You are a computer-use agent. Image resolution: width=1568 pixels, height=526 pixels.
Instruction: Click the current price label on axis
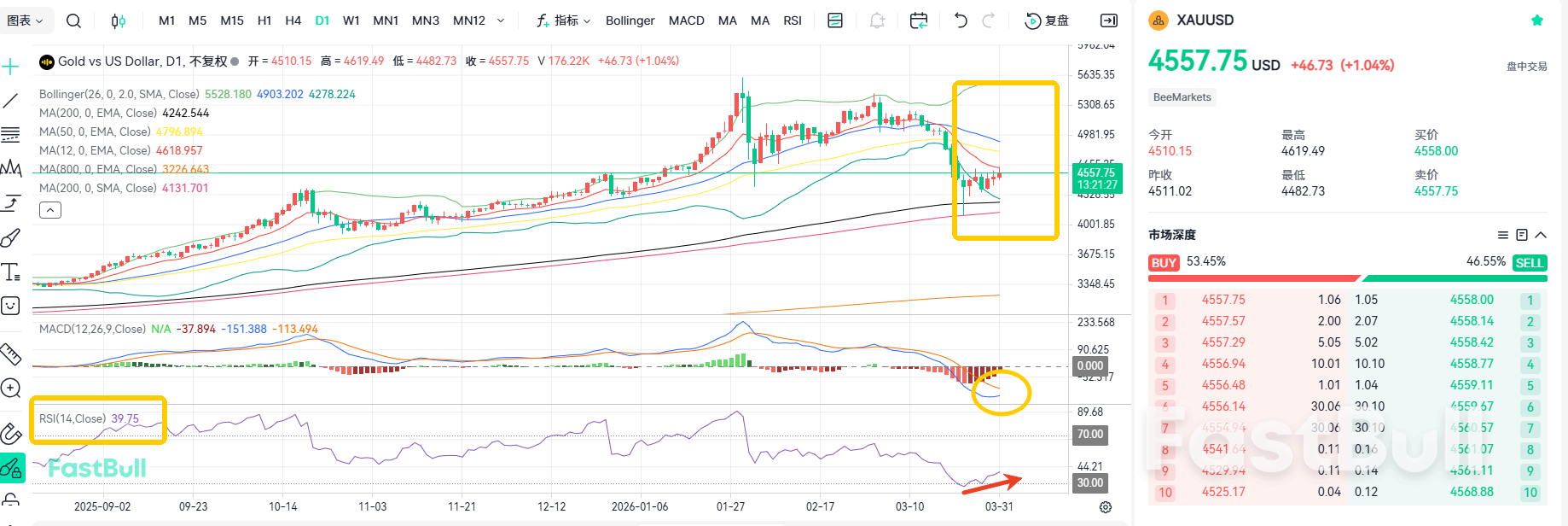(1096, 178)
